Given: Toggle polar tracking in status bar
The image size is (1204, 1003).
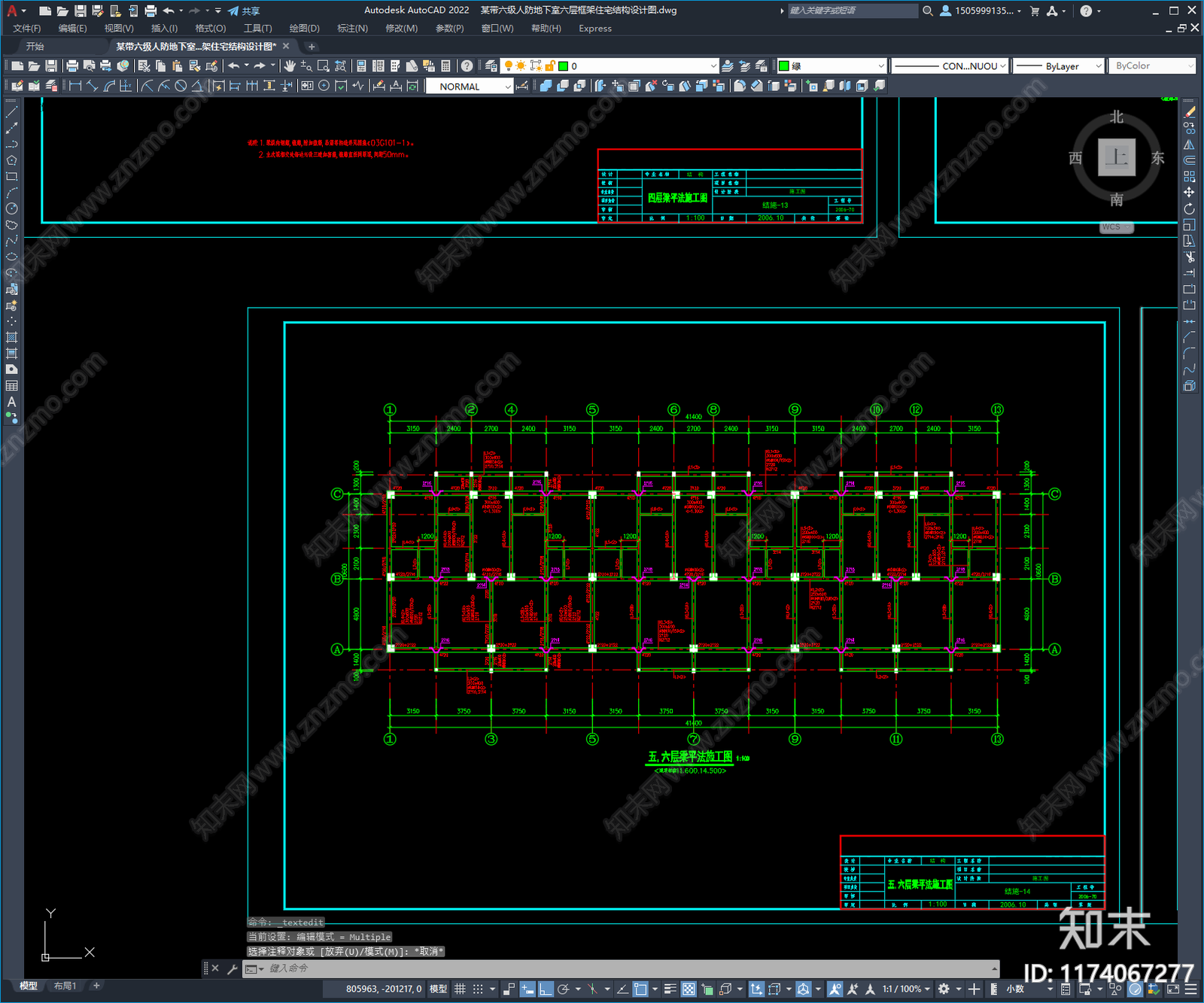Looking at the screenshot, I should pyautogui.click(x=563, y=989).
